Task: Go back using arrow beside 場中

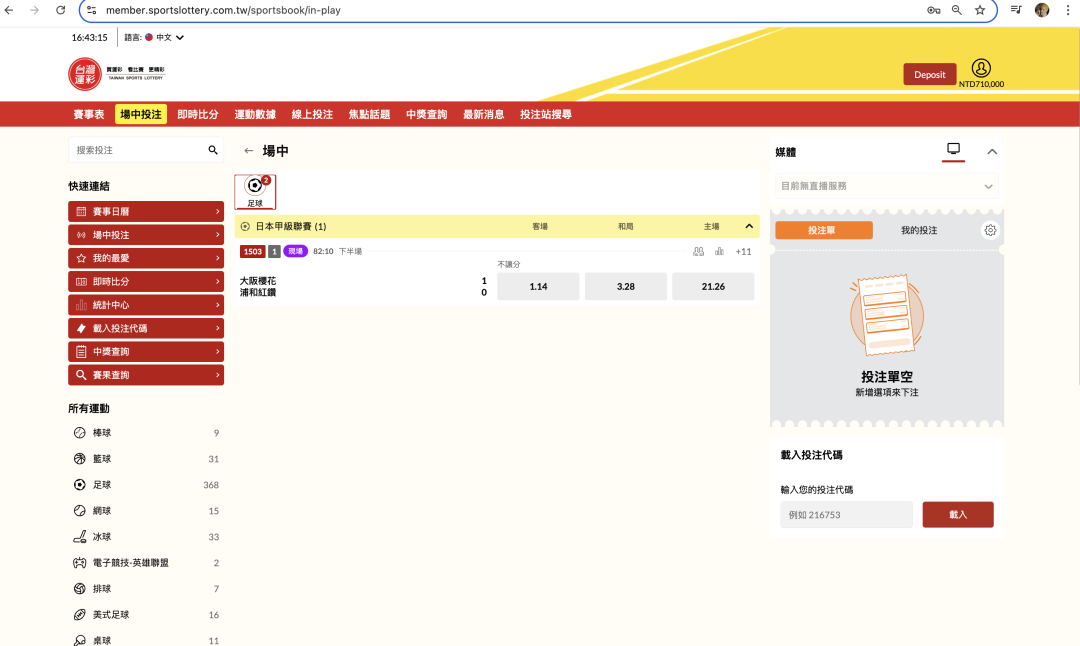Action: [249, 151]
